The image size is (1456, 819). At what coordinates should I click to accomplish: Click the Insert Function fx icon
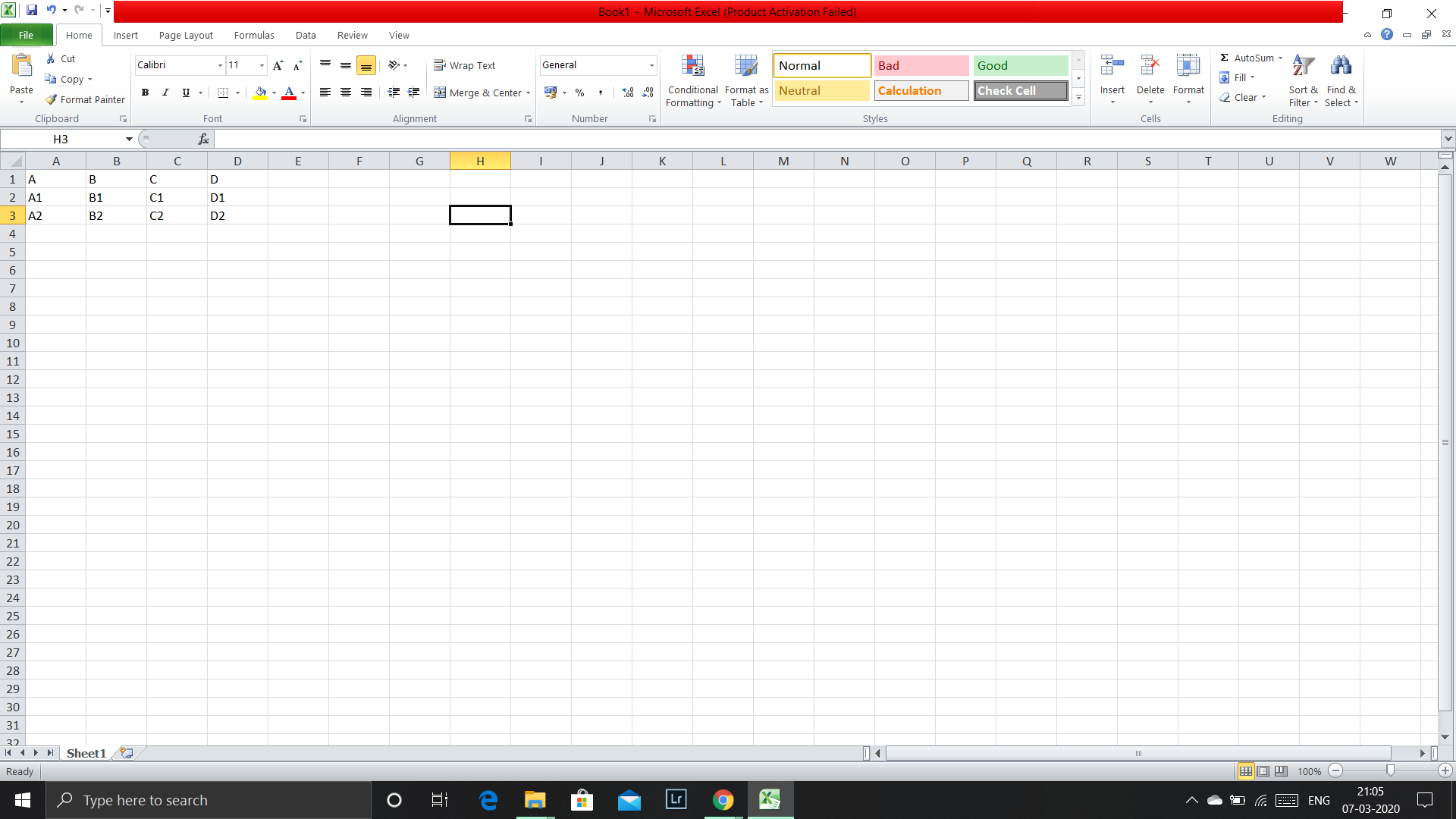point(203,139)
